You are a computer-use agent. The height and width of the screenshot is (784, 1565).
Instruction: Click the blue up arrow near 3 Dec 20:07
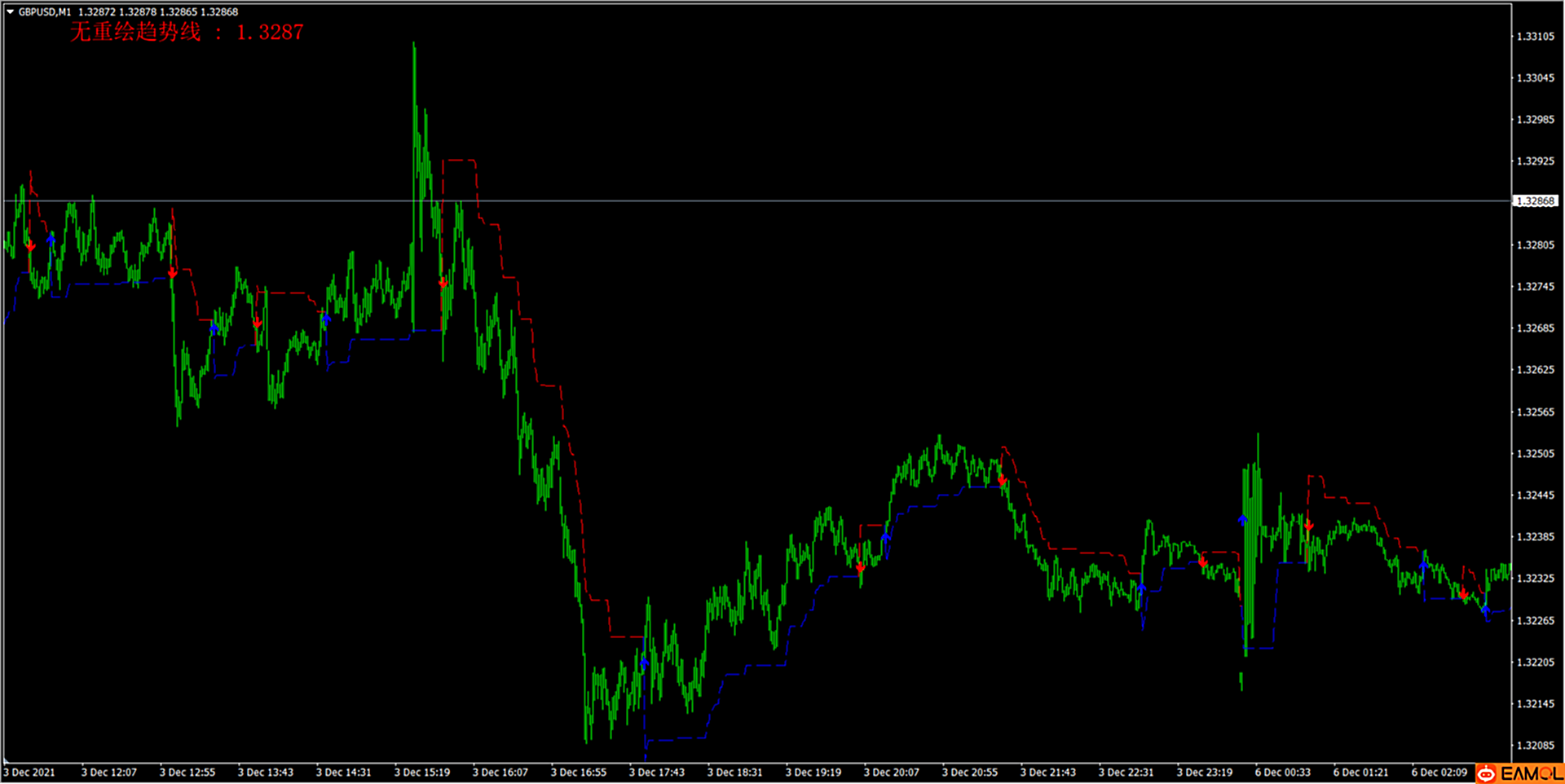tap(885, 537)
